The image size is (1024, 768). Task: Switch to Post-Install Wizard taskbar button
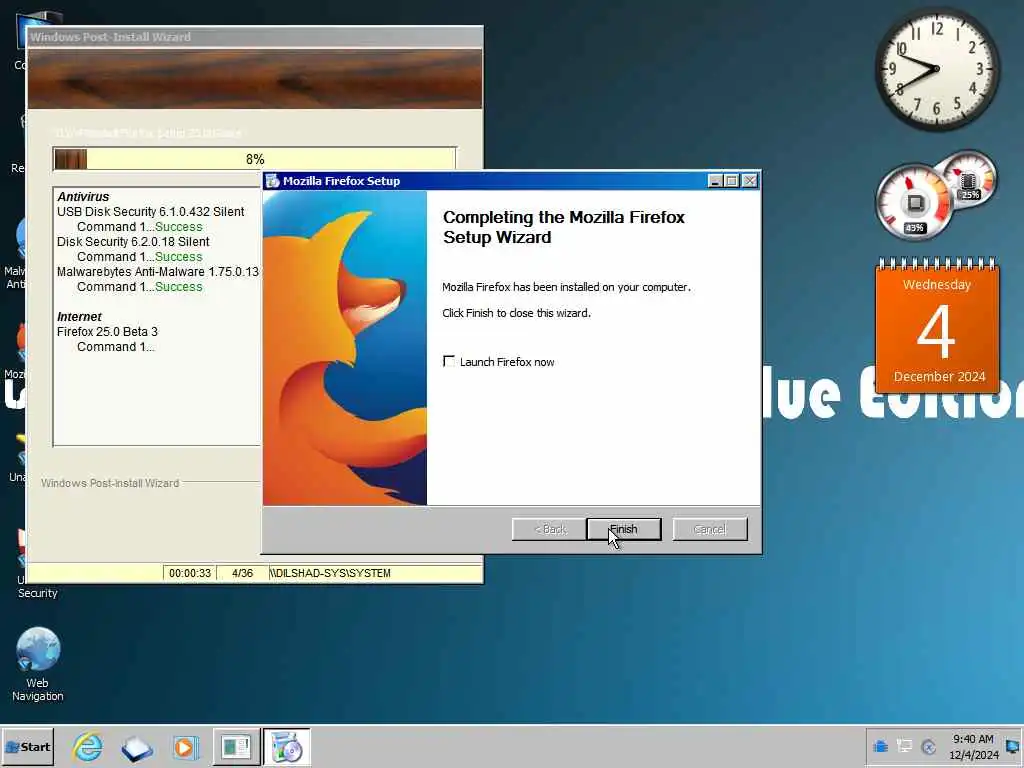point(236,746)
